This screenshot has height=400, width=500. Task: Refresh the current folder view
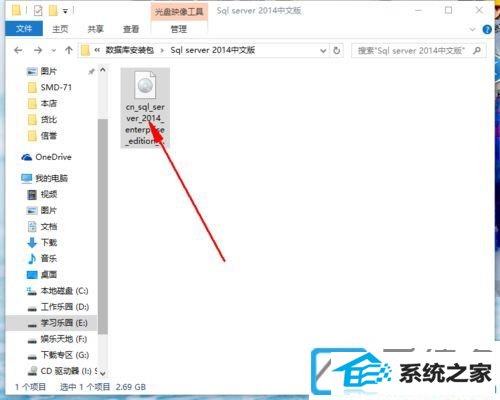(x=337, y=50)
